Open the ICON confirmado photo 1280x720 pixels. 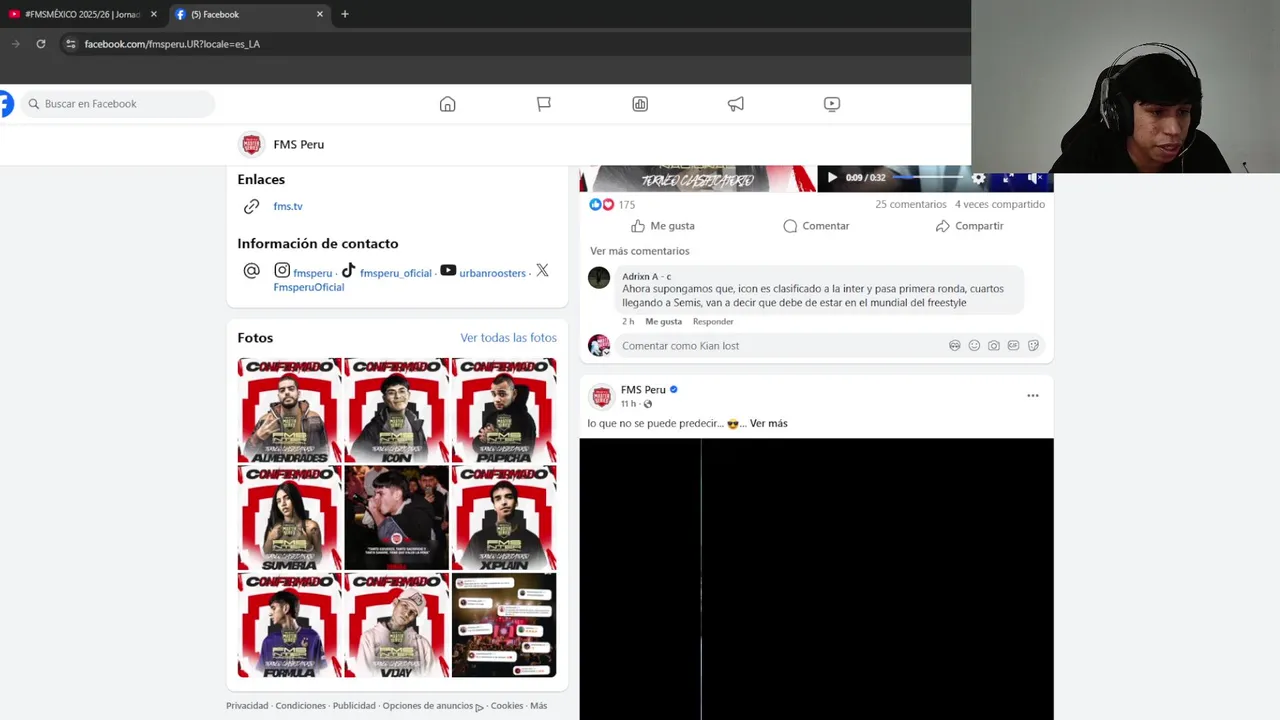pos(397,410)
